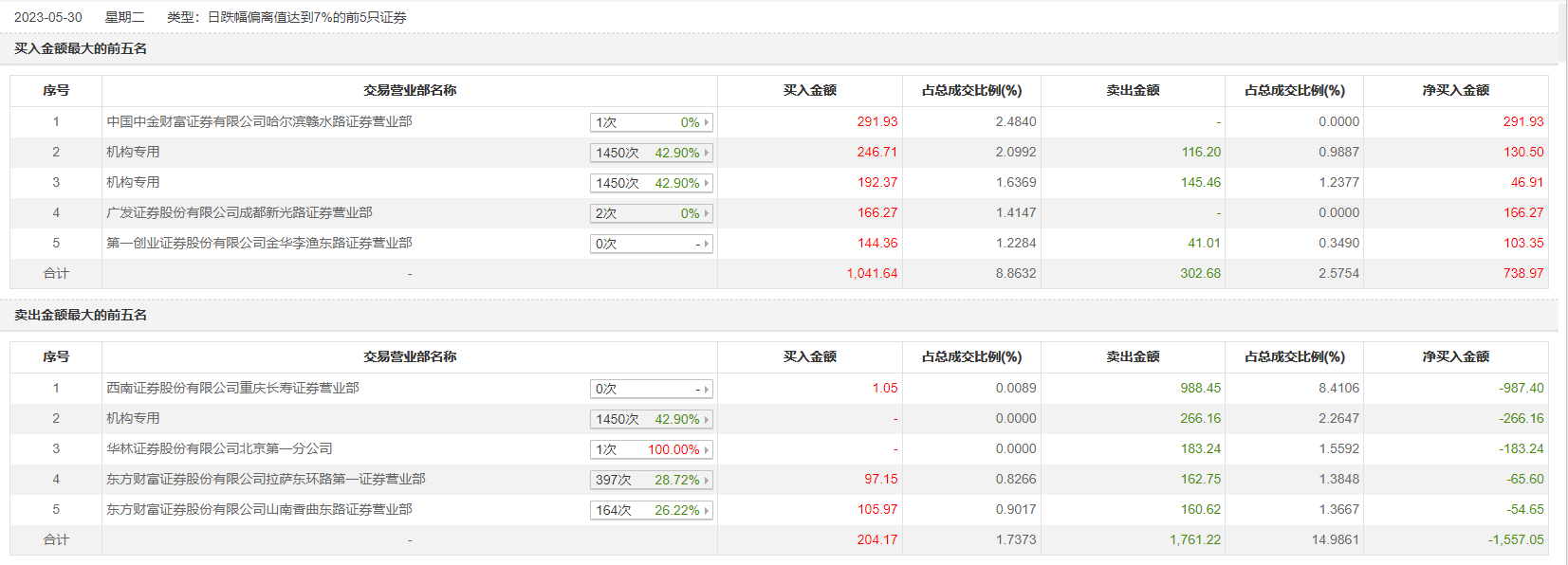
Task: Open the 0次 box beside 西南证券重庆长寿
Action: pyautogui.click(x=651, y=389)
